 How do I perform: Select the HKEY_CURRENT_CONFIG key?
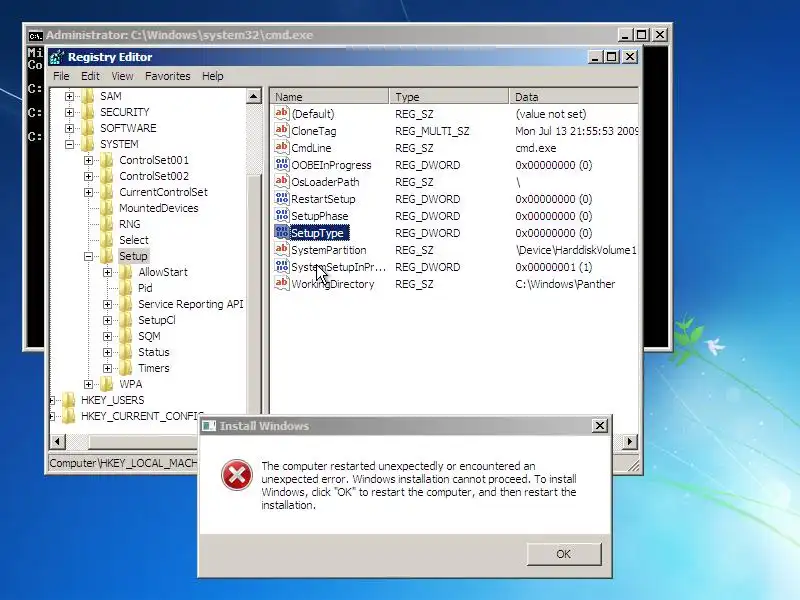[x=142, y=416]
